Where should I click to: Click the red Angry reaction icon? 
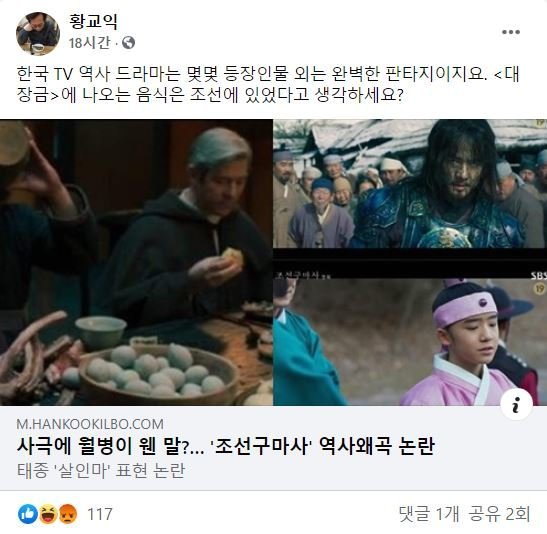tap(68, 514)
